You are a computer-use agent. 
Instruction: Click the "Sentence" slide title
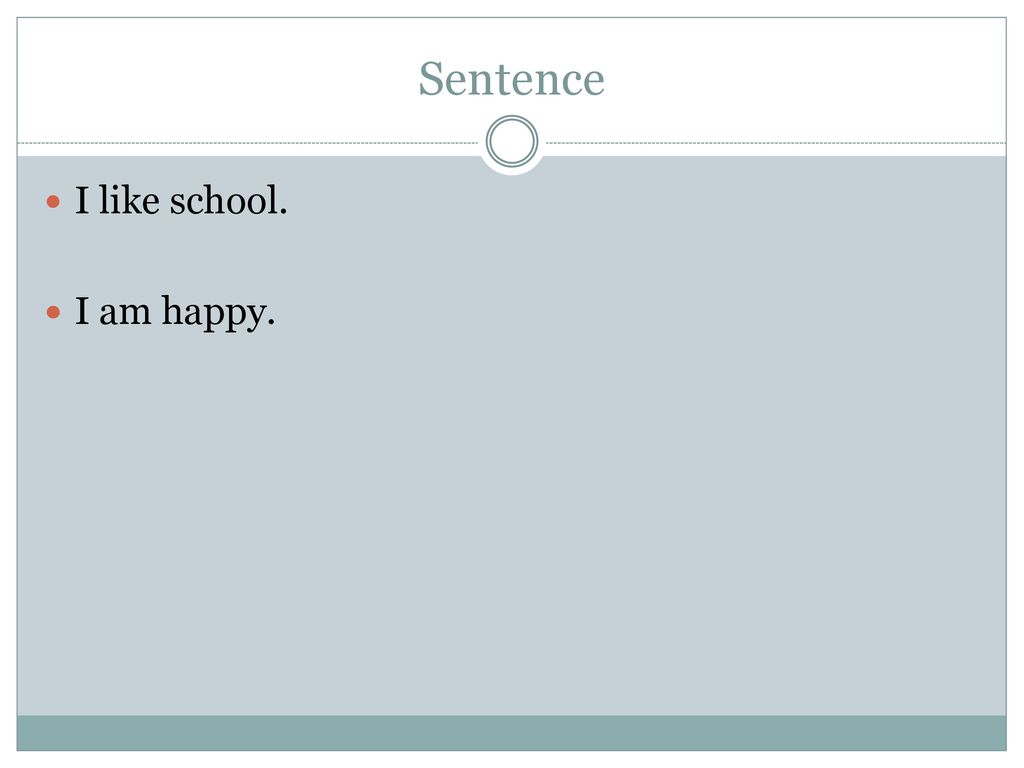[x=511, y=79]
